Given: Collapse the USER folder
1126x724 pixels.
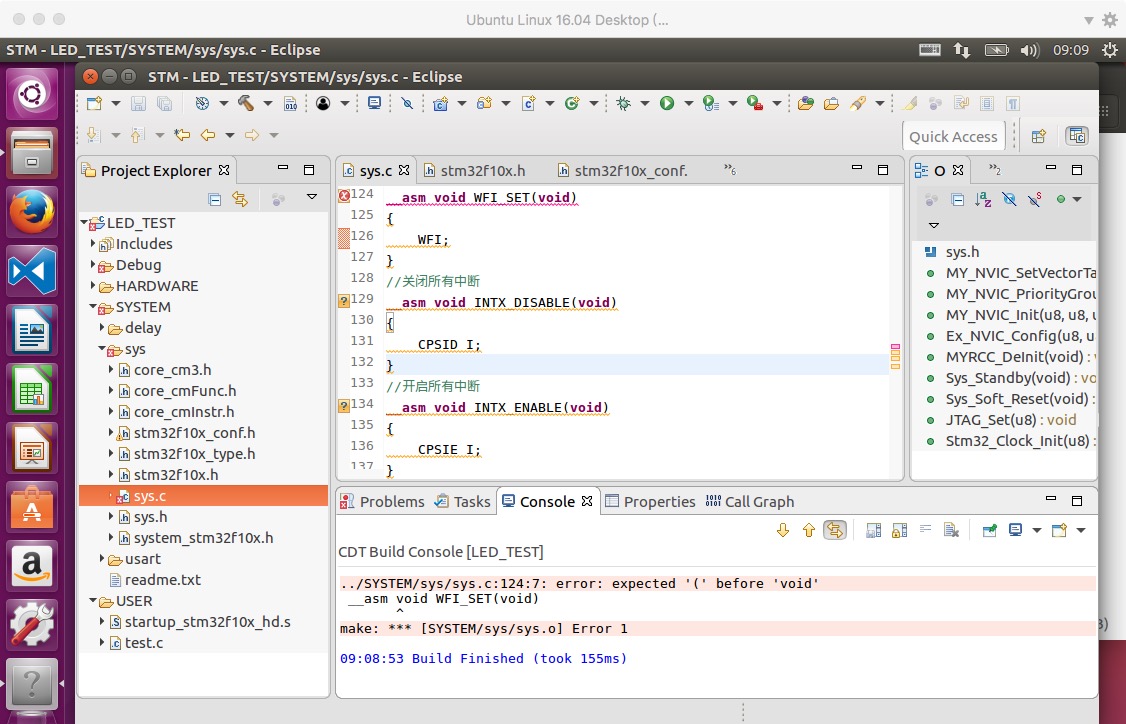Looking at the screenshot, I should (x=93, y=600).
